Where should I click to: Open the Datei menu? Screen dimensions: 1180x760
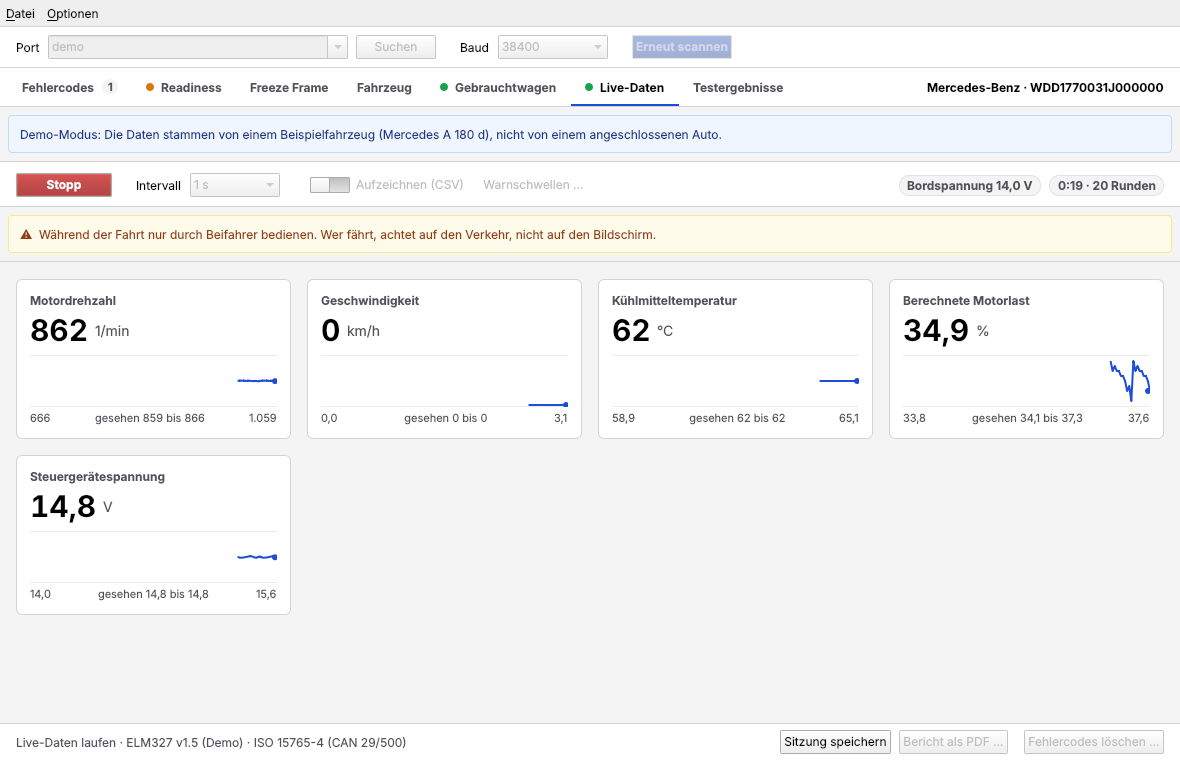click(x=20, y=14)
